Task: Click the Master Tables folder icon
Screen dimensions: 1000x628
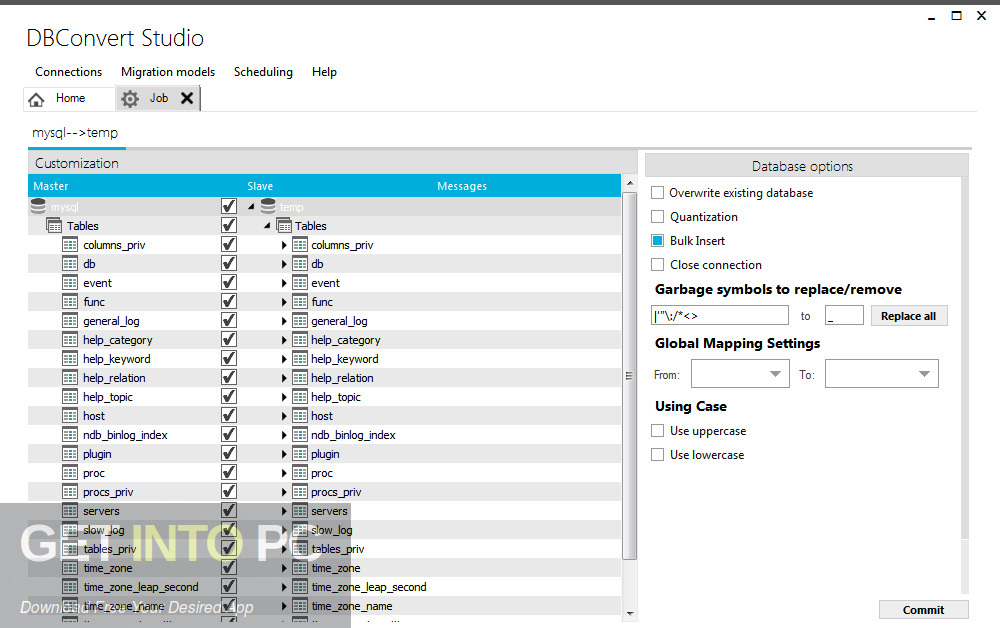Action: click(54, 226)
